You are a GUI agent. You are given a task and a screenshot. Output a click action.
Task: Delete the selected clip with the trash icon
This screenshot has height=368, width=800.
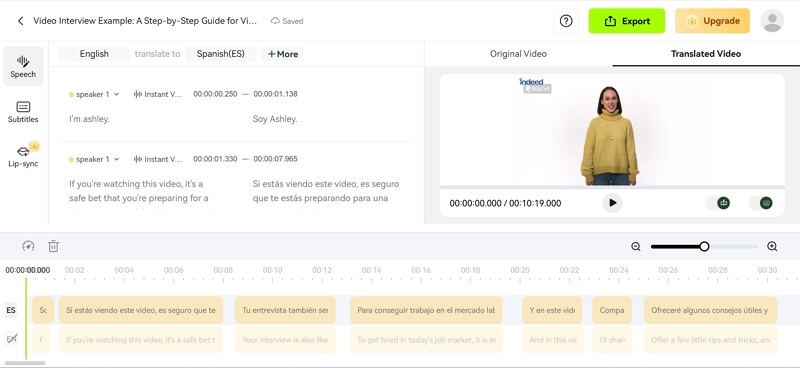point(54,247)
